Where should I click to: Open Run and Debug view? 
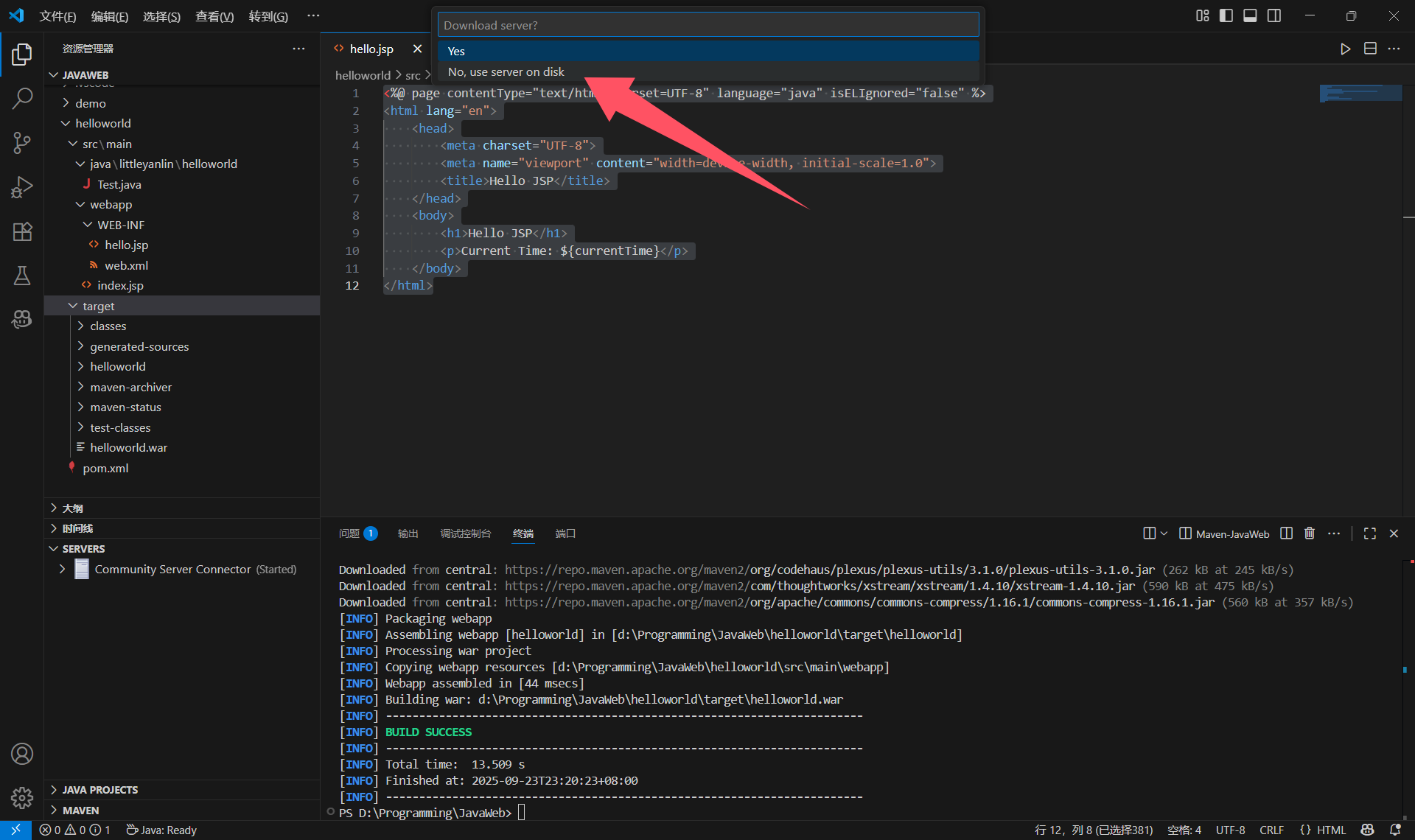(x=22, y=187)
